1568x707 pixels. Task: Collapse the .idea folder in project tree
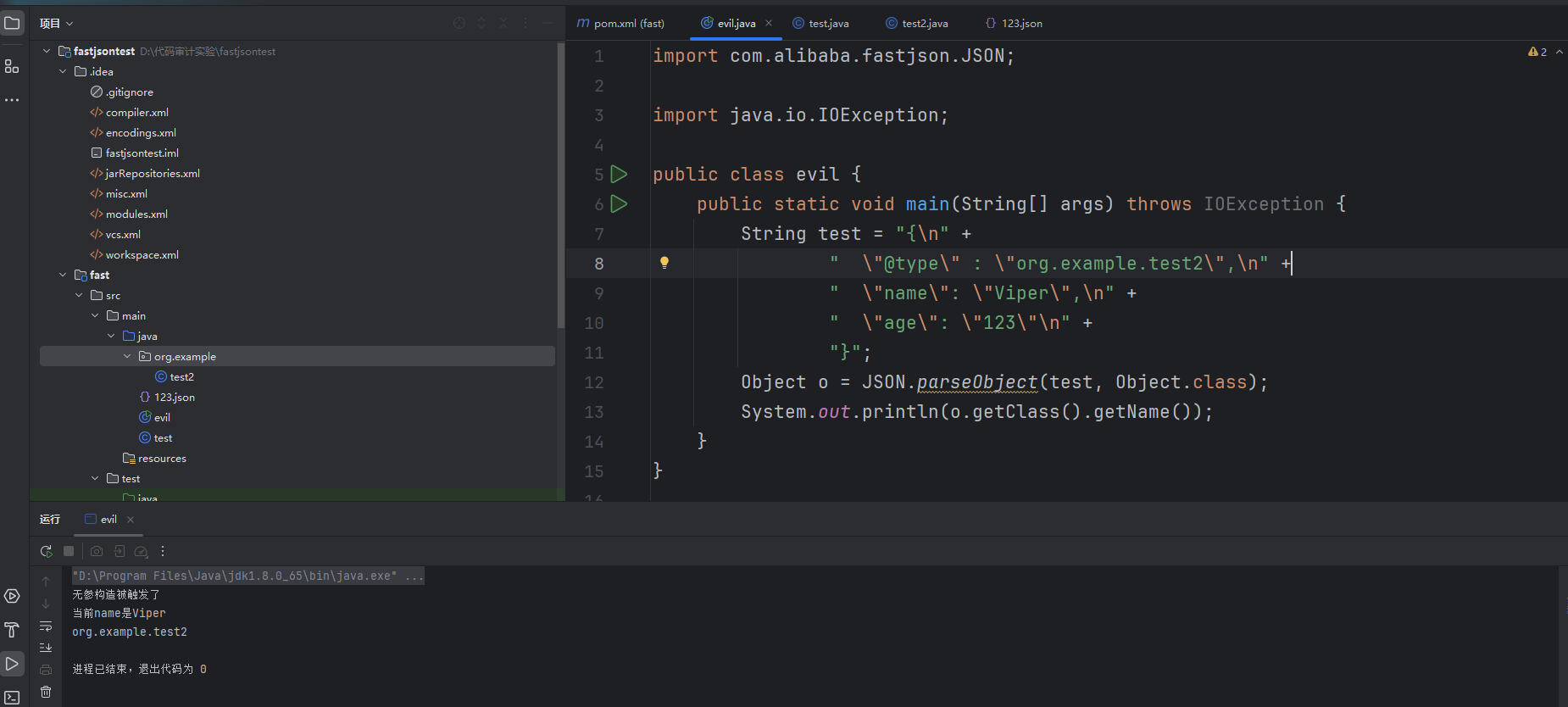click(x=63, y=72)
